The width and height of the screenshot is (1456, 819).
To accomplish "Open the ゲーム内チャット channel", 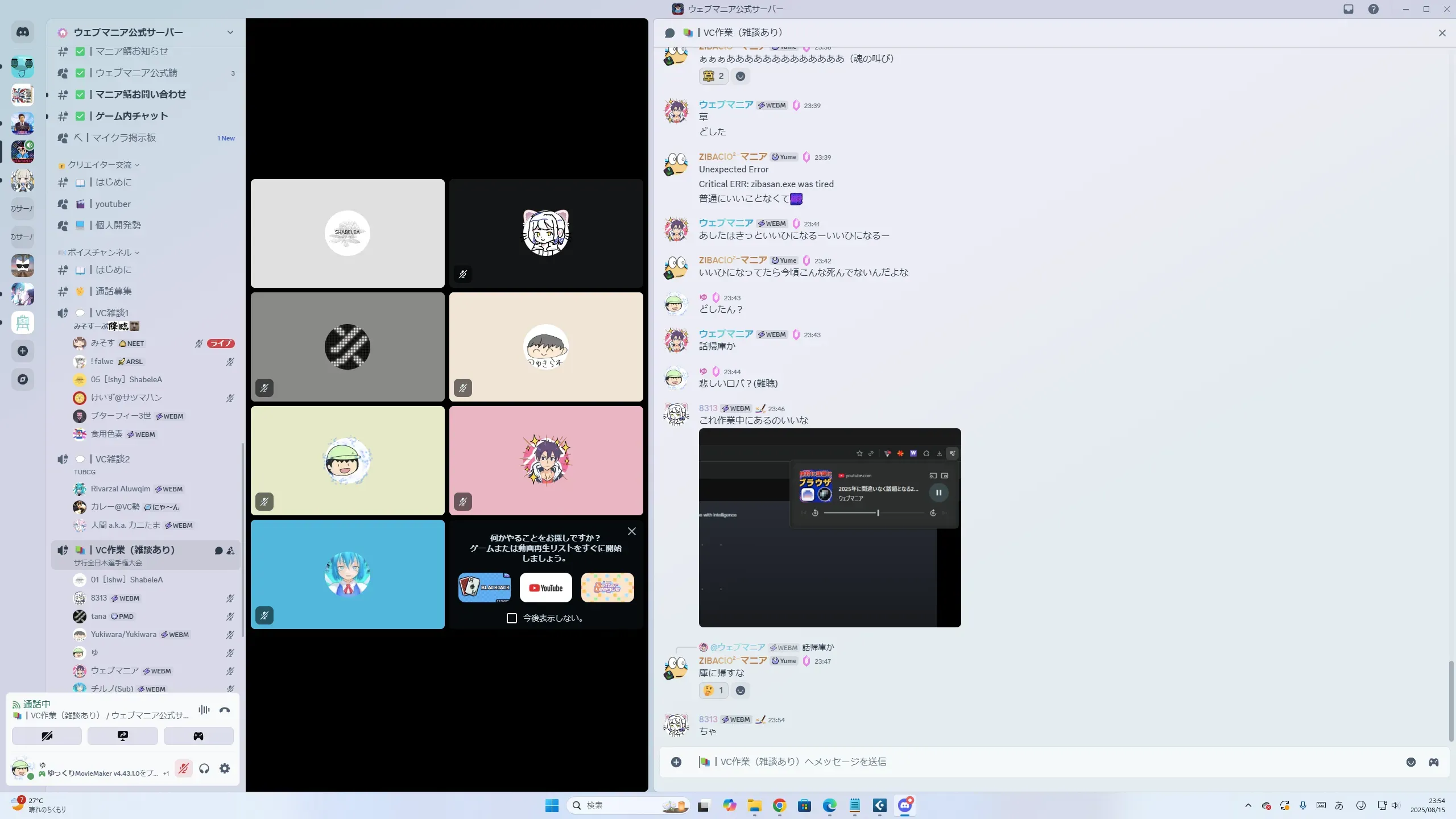I will pyautogui.click(x=132, y=116).
